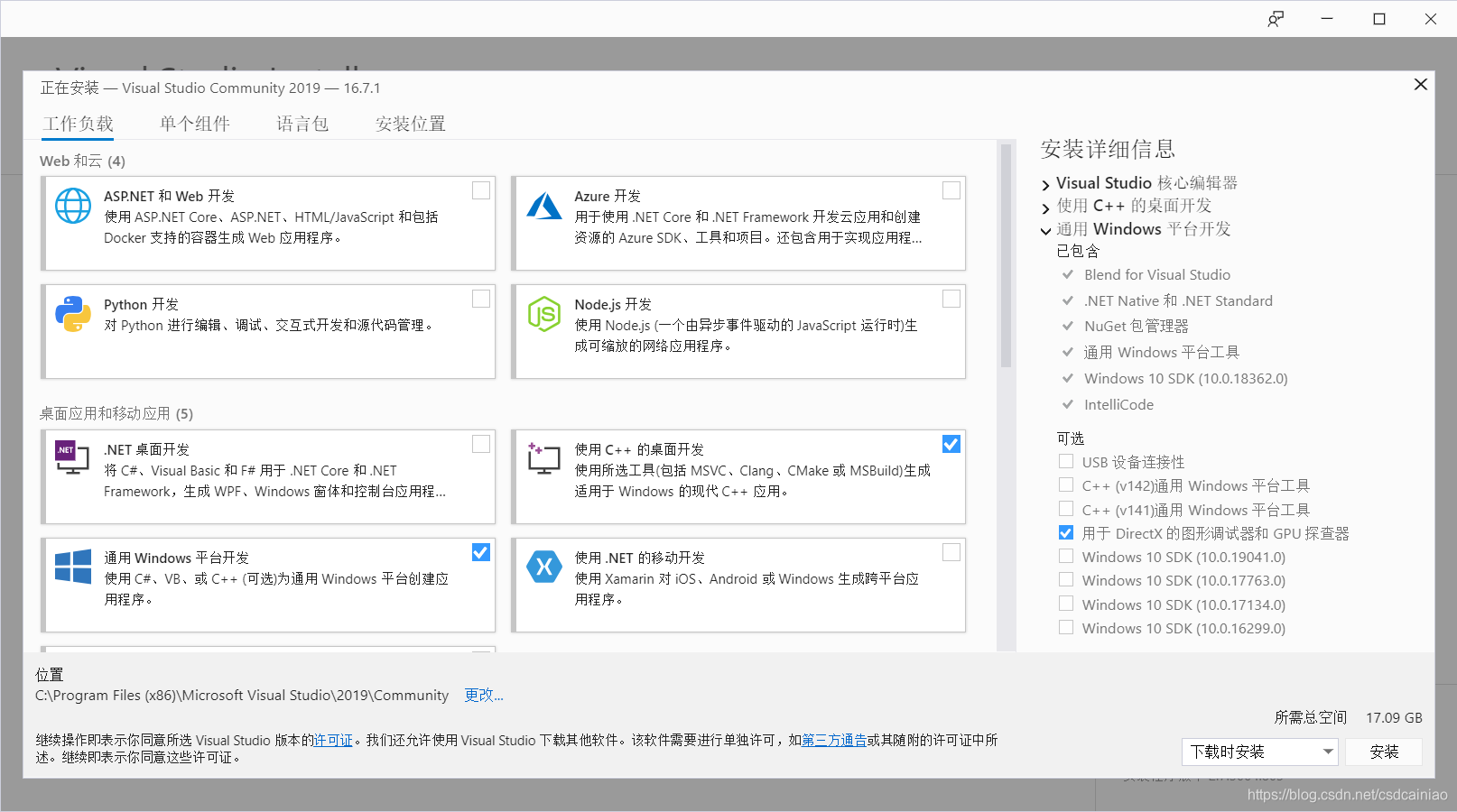Select Blend for Visual Studio included item
The height and width of the screenshot is (812, 1457).
[x=1157, y=274]
